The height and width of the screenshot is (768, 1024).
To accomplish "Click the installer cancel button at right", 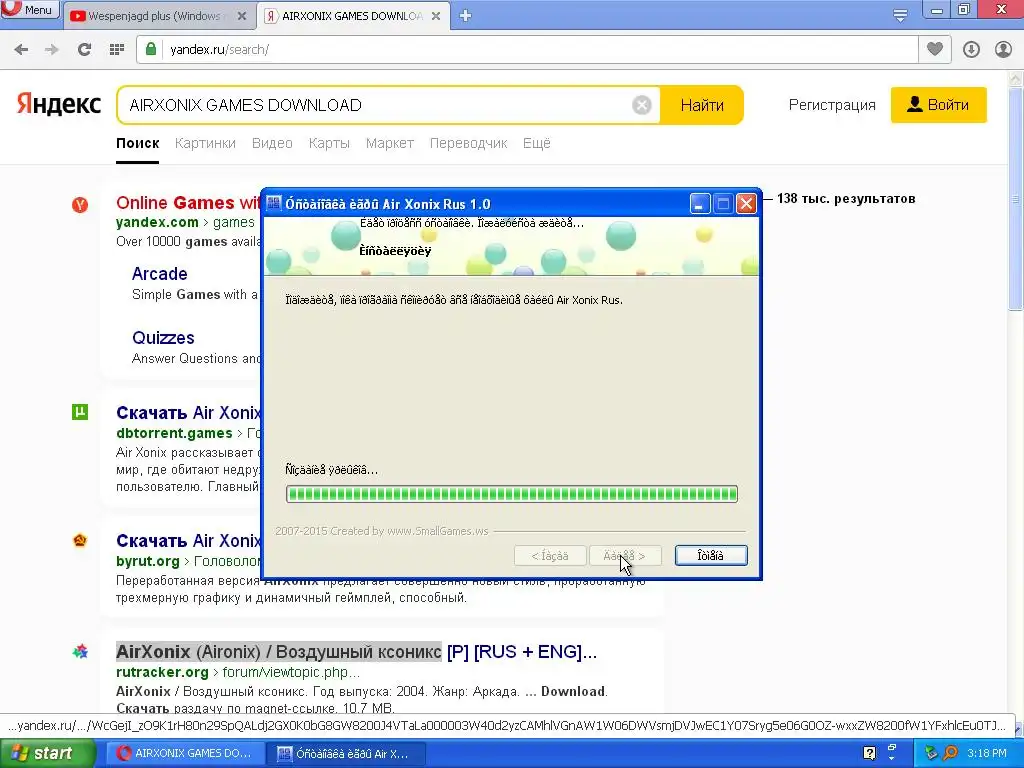I will pos(711,556).
